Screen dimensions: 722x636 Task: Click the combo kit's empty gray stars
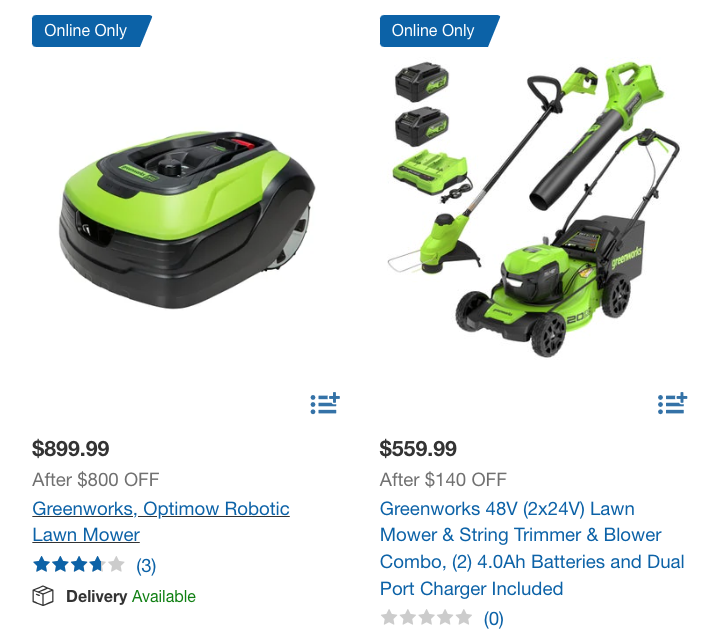point(426,617)
